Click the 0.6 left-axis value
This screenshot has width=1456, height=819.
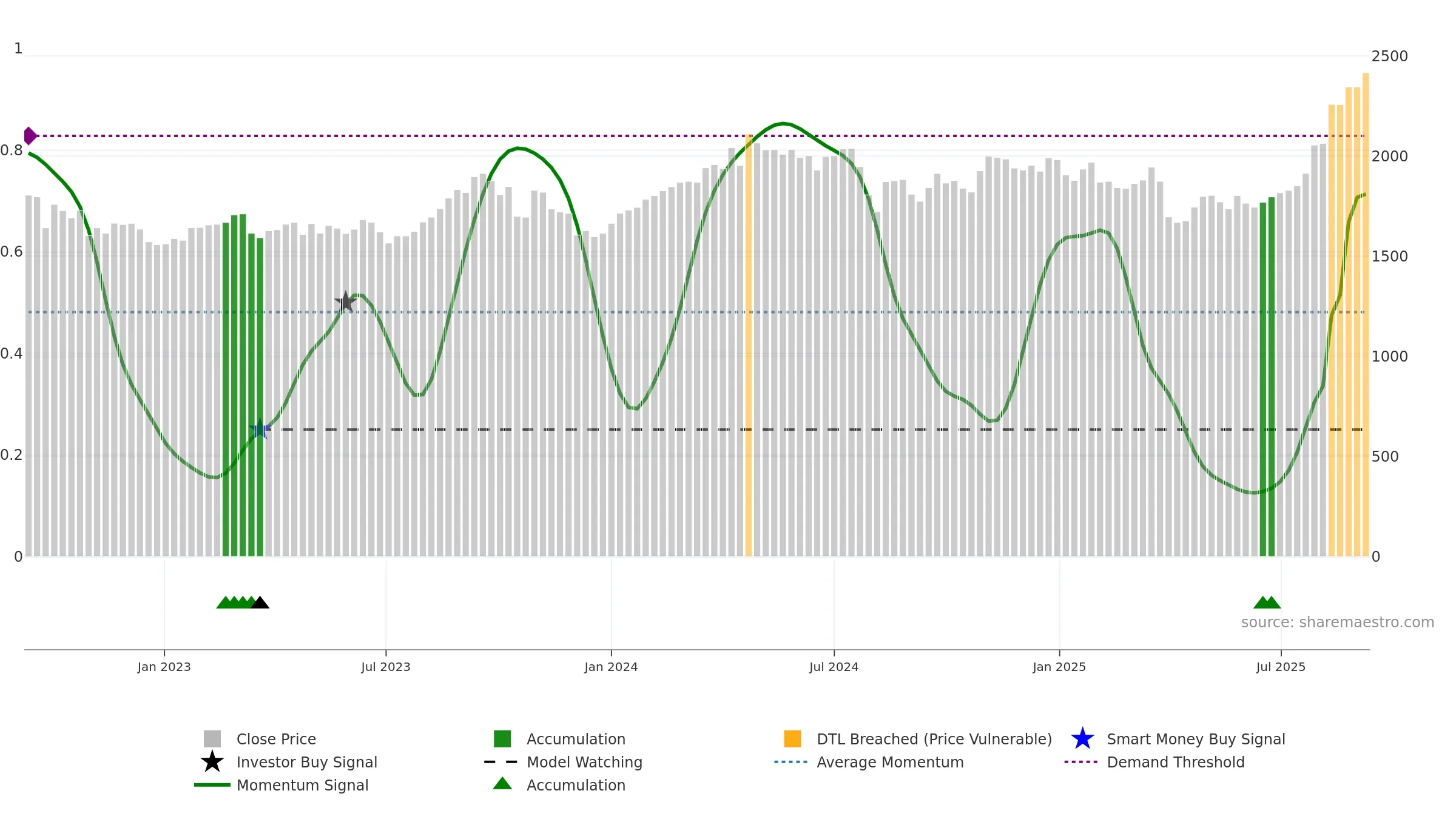[11, 252]
